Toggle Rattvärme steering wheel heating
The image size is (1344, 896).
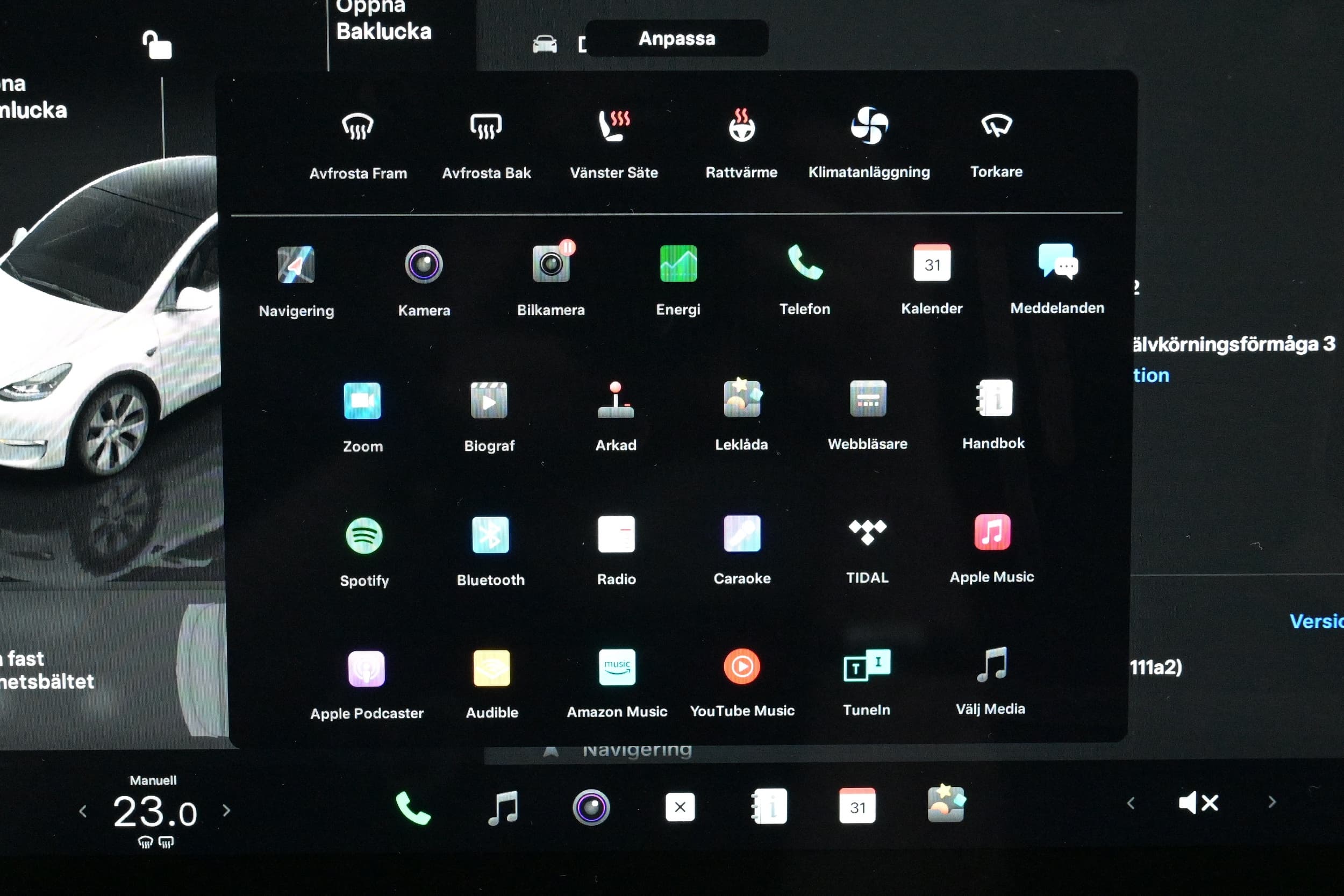click(x=741, y=126)
